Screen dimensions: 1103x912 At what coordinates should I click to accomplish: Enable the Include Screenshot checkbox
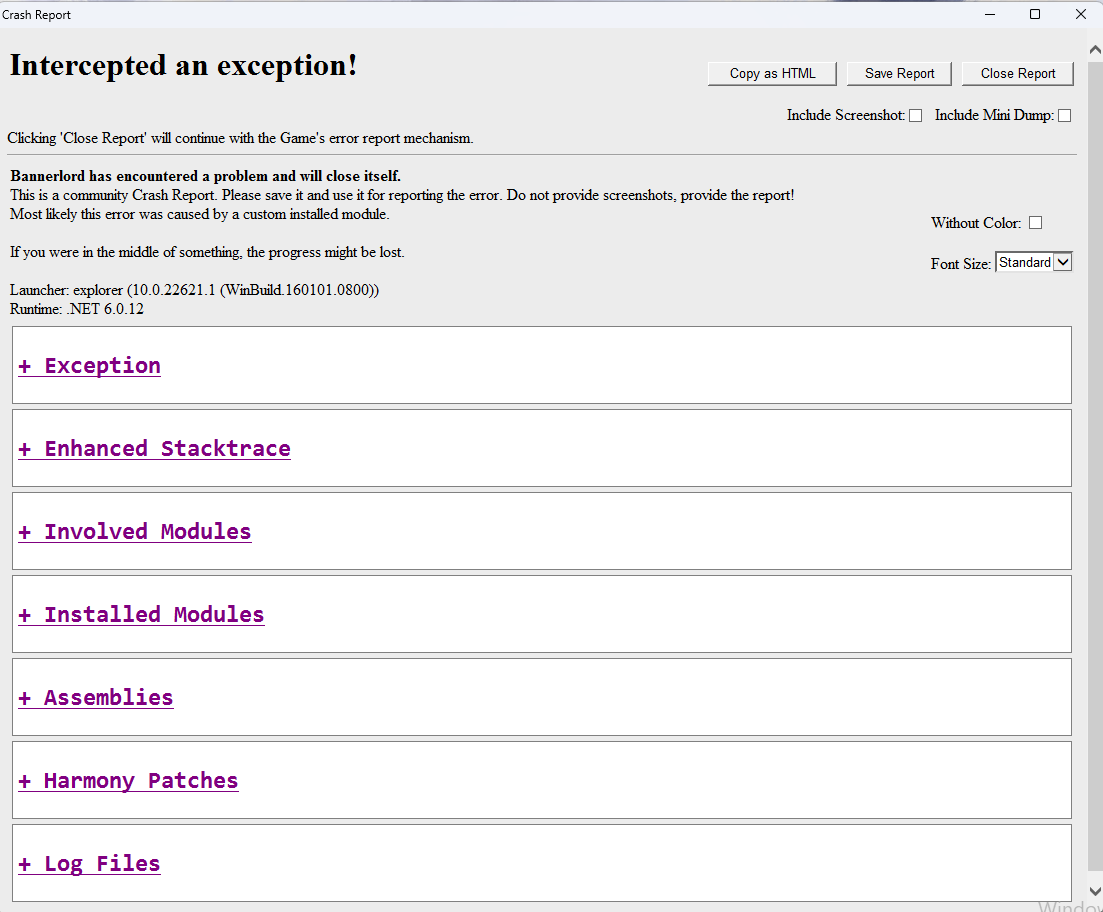(x=915, y=115)
